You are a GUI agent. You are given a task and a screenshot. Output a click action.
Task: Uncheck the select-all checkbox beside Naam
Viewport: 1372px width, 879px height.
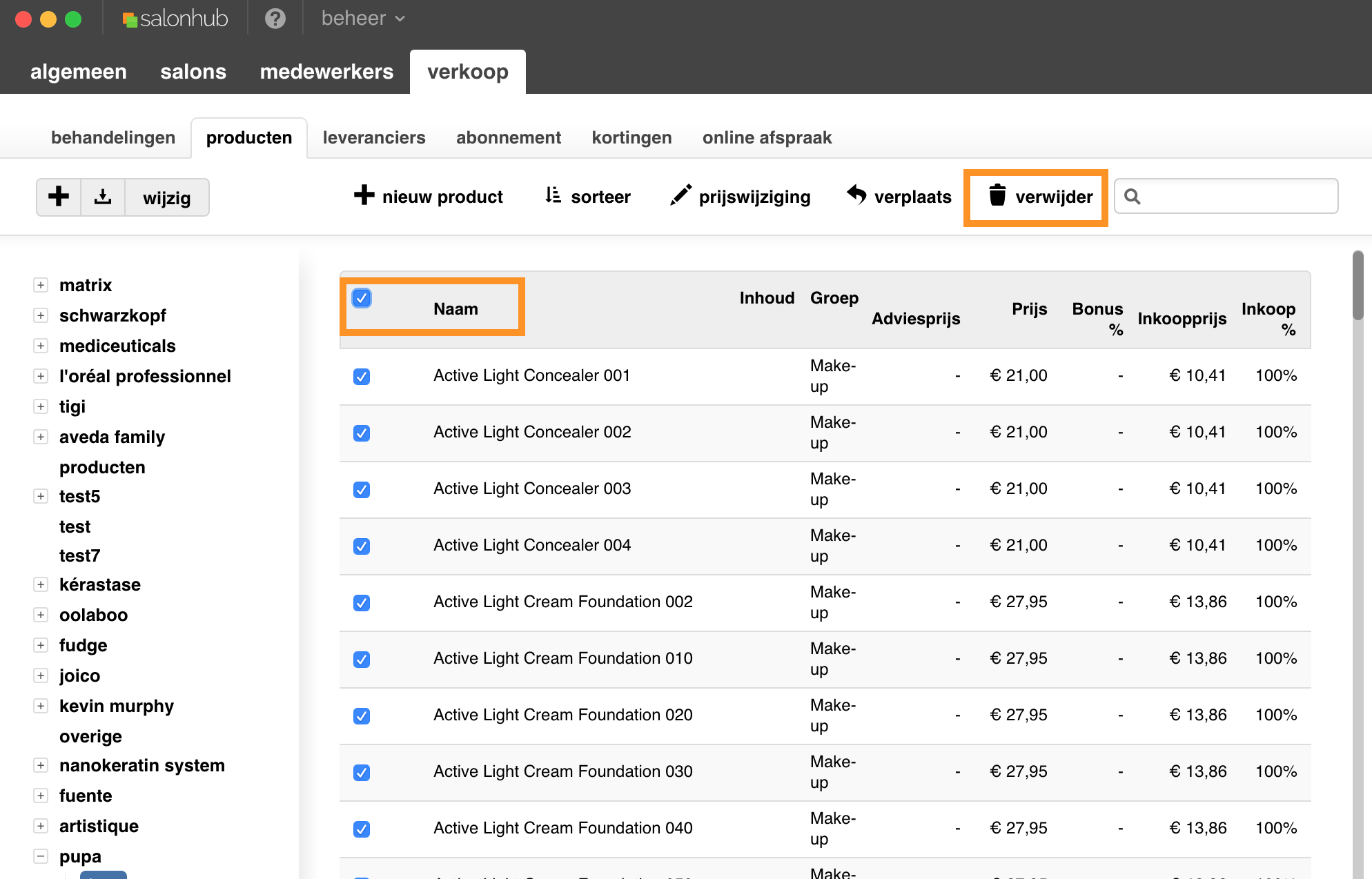(362, 298)
